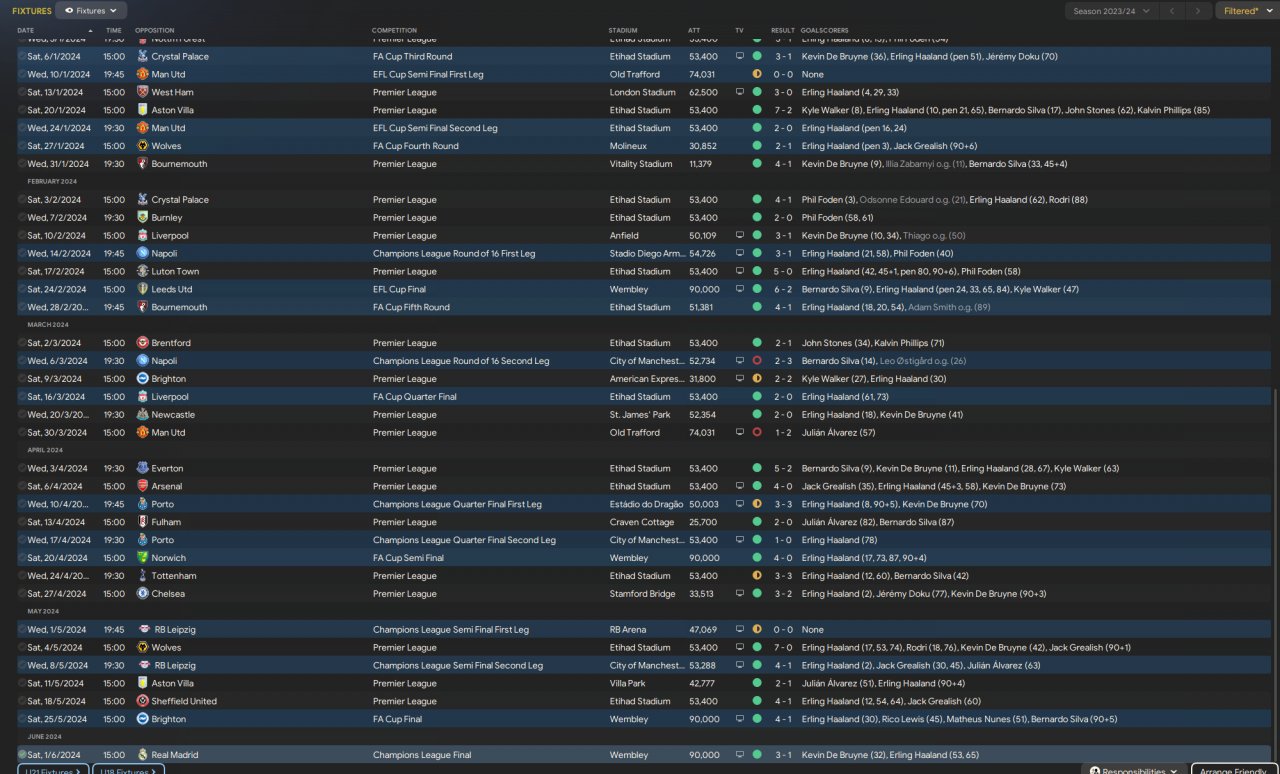Click the Crystal Palace badge on 6/1/2024
Screen dimensions: 1280x774
(142, 57)
